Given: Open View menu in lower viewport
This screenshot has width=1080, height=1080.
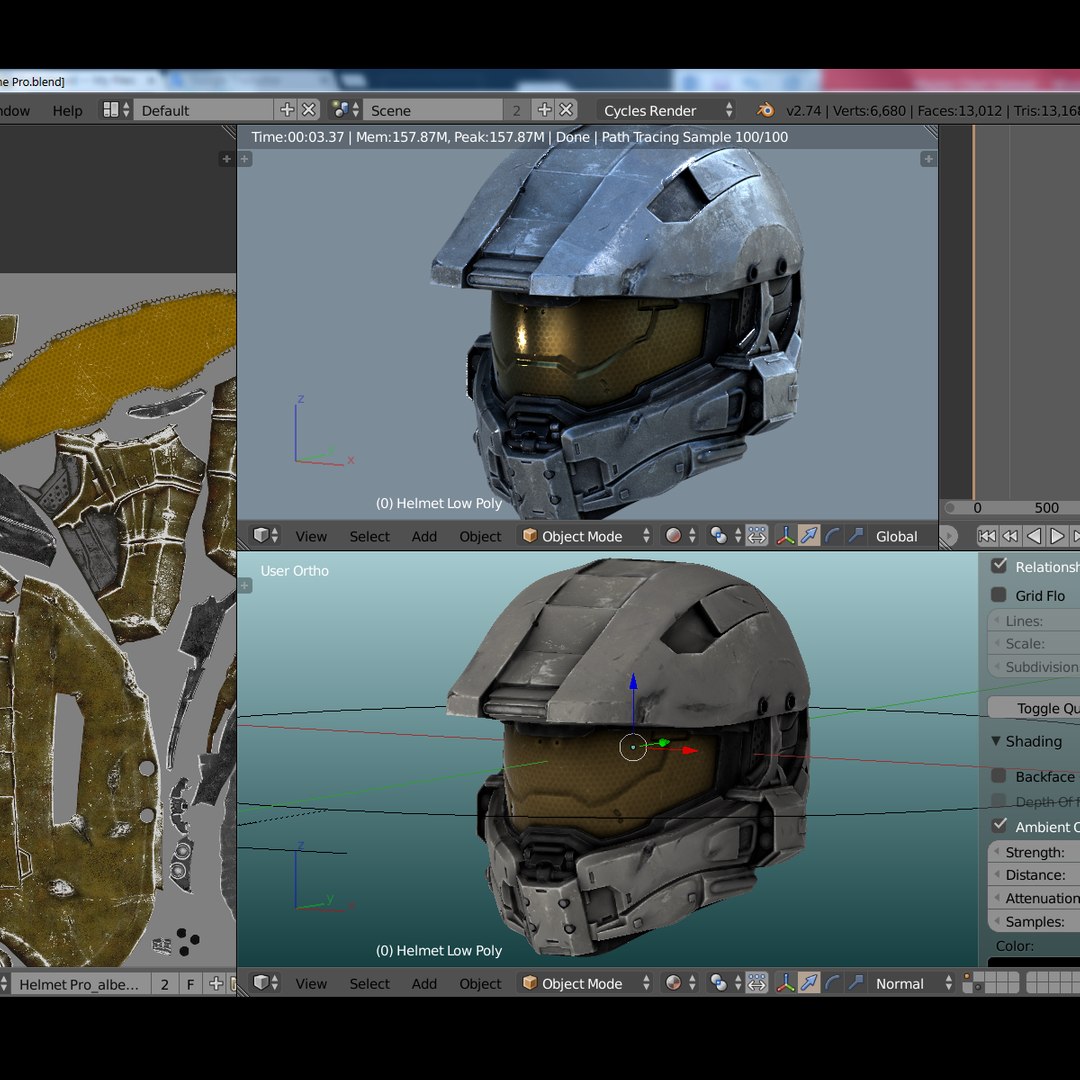Looking at the screenshot, I should click(x=311, y=984).
